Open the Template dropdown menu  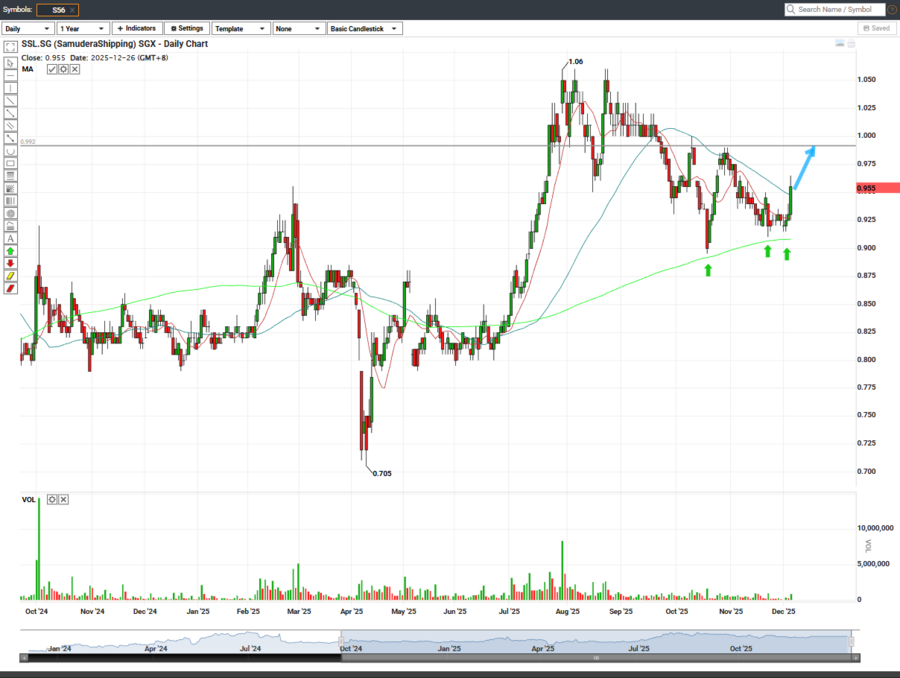(x=240, y=29)
